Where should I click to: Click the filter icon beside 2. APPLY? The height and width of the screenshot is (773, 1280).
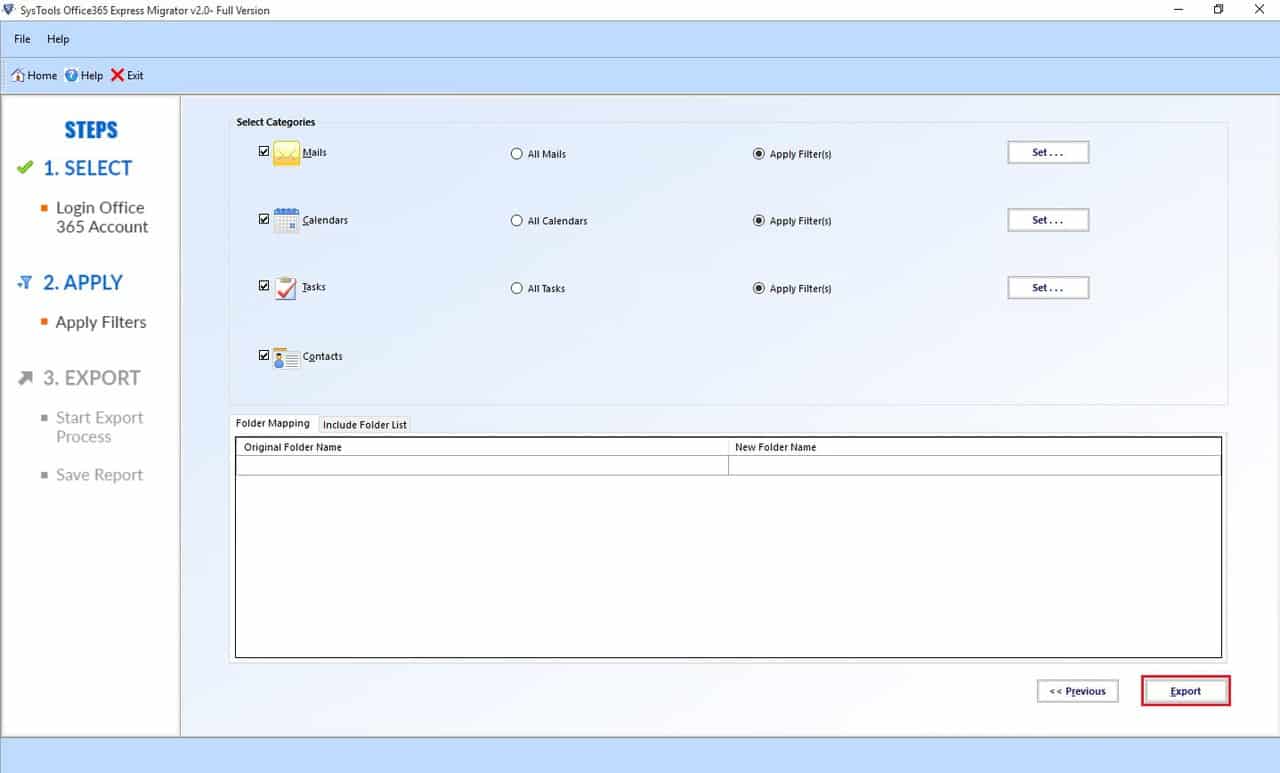[x=26, y=283]
